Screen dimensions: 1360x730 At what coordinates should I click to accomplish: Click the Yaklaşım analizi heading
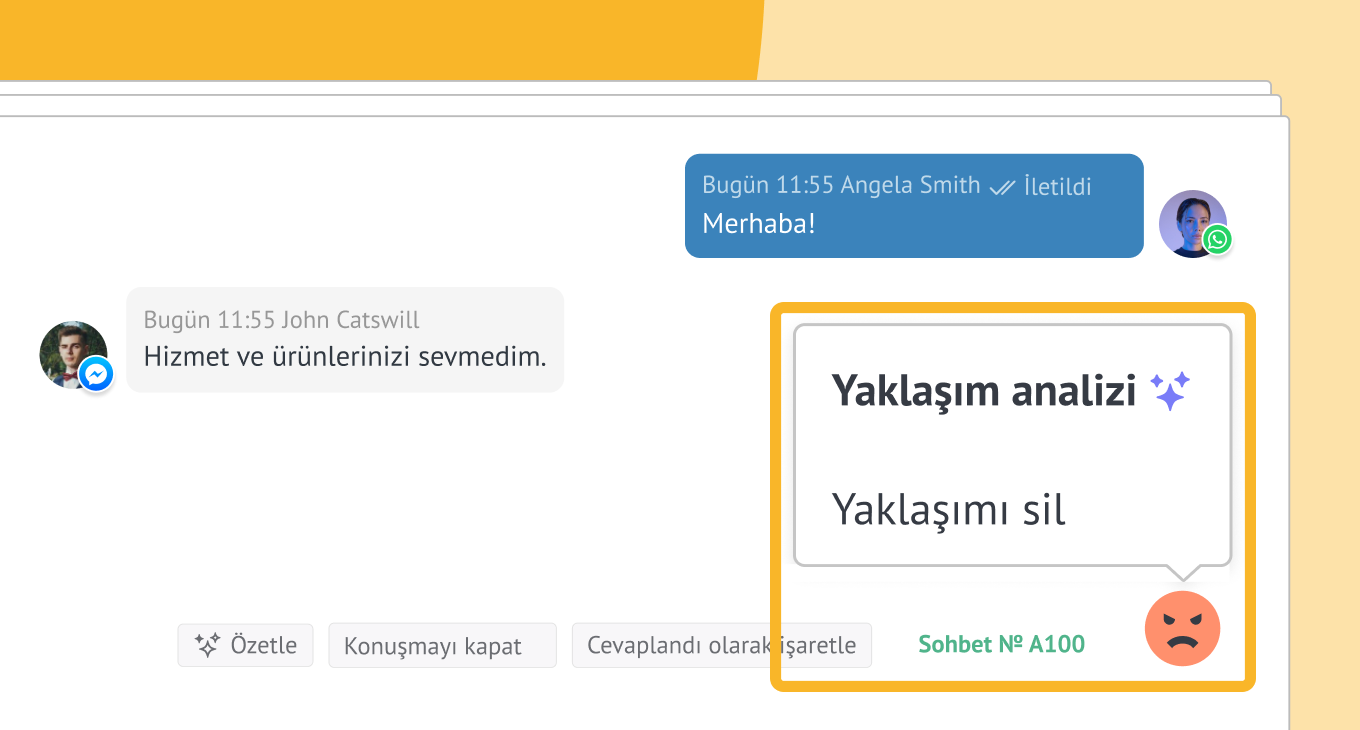pos(984,391)
